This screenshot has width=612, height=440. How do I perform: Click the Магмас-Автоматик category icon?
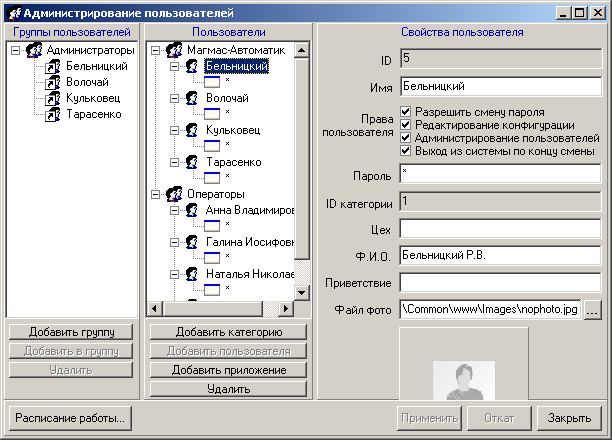[174, 49]
